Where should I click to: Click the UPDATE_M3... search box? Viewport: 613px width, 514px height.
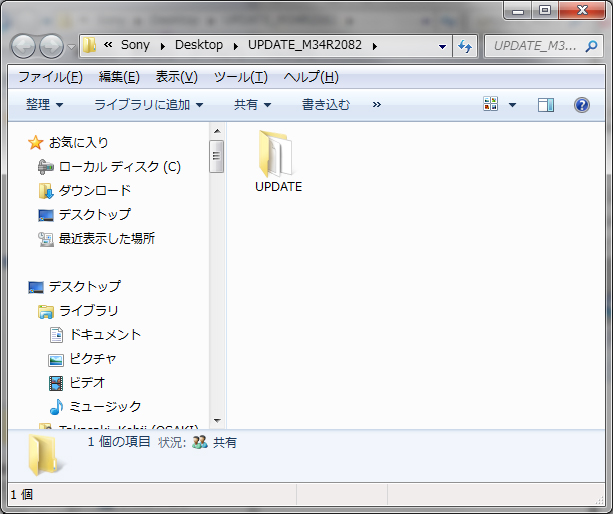coord(535,46)
